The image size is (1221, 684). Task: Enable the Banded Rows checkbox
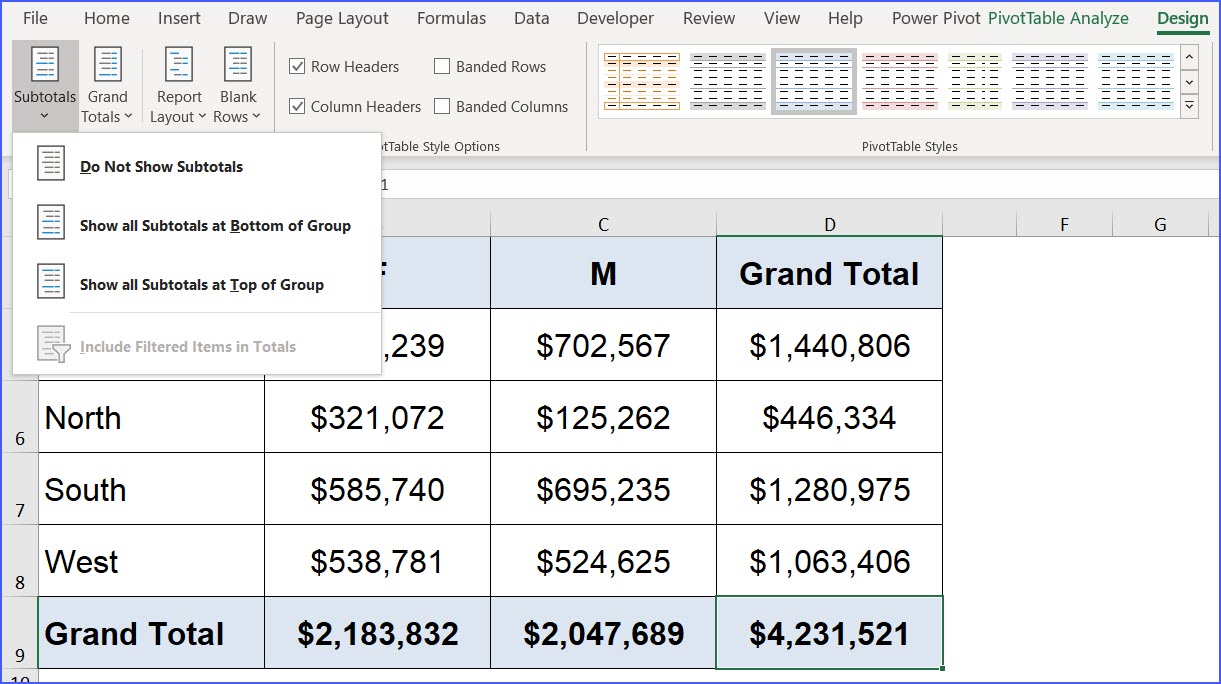click(x=442, y=66)
